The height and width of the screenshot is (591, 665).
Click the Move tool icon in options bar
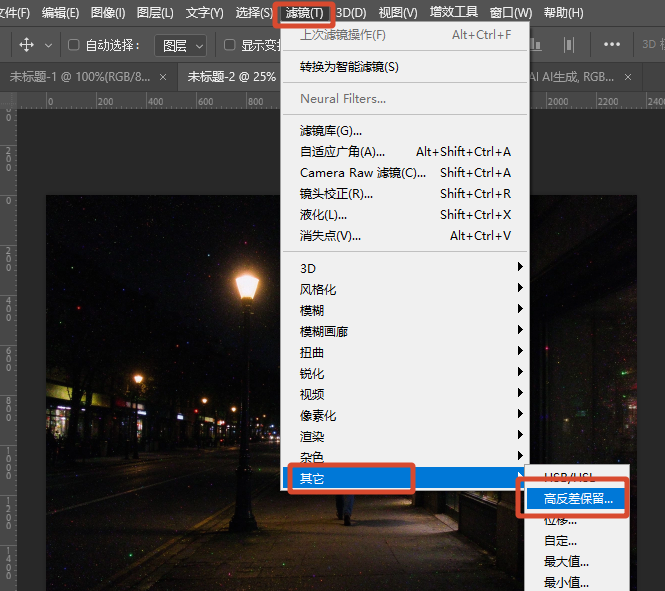coord(26,45)
